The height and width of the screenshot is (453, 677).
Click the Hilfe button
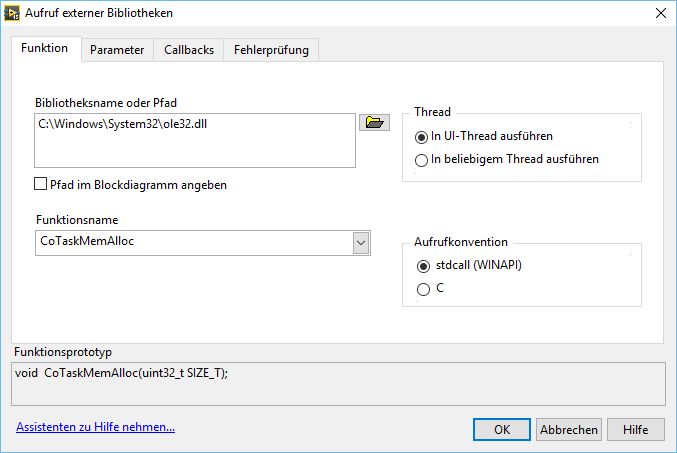tap(635, 429)
